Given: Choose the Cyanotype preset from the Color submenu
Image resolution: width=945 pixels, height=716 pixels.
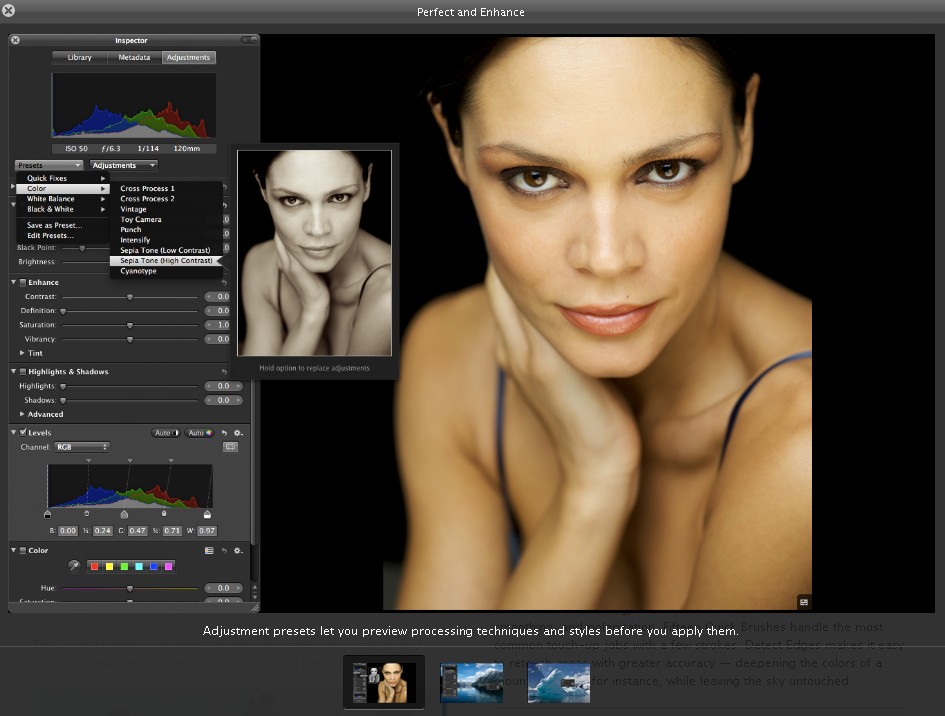Looking at the screenshot, I should [x=138, y=271].
